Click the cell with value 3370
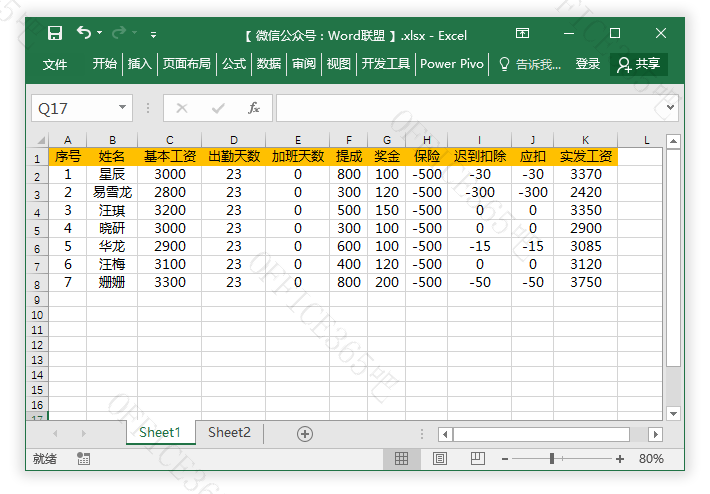Viewport: 710px width, 494px height. 585,174
